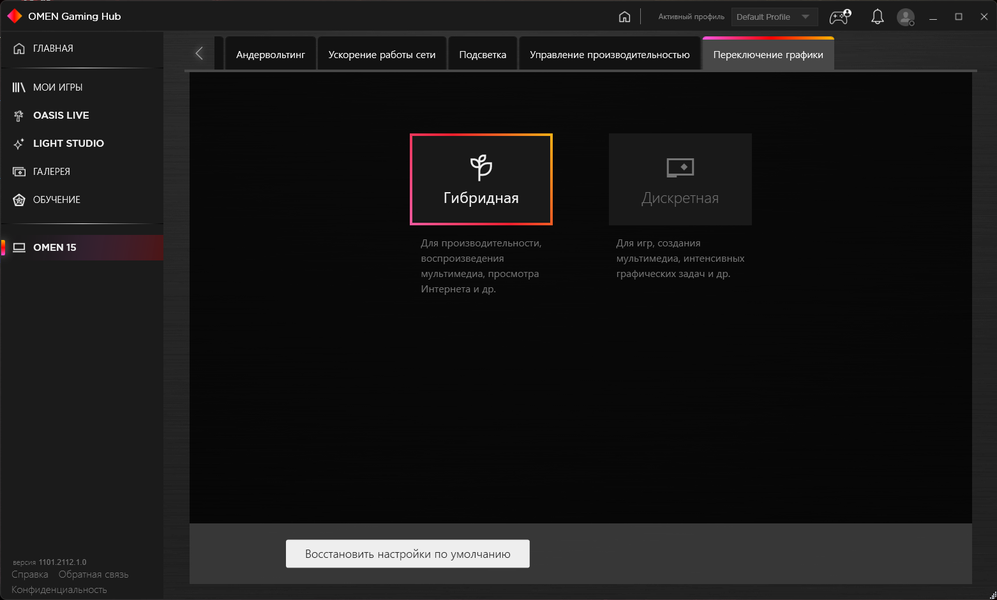Screen dimensions: 997x600
Task: Open the user account avatar
Action: click(905, 17)
